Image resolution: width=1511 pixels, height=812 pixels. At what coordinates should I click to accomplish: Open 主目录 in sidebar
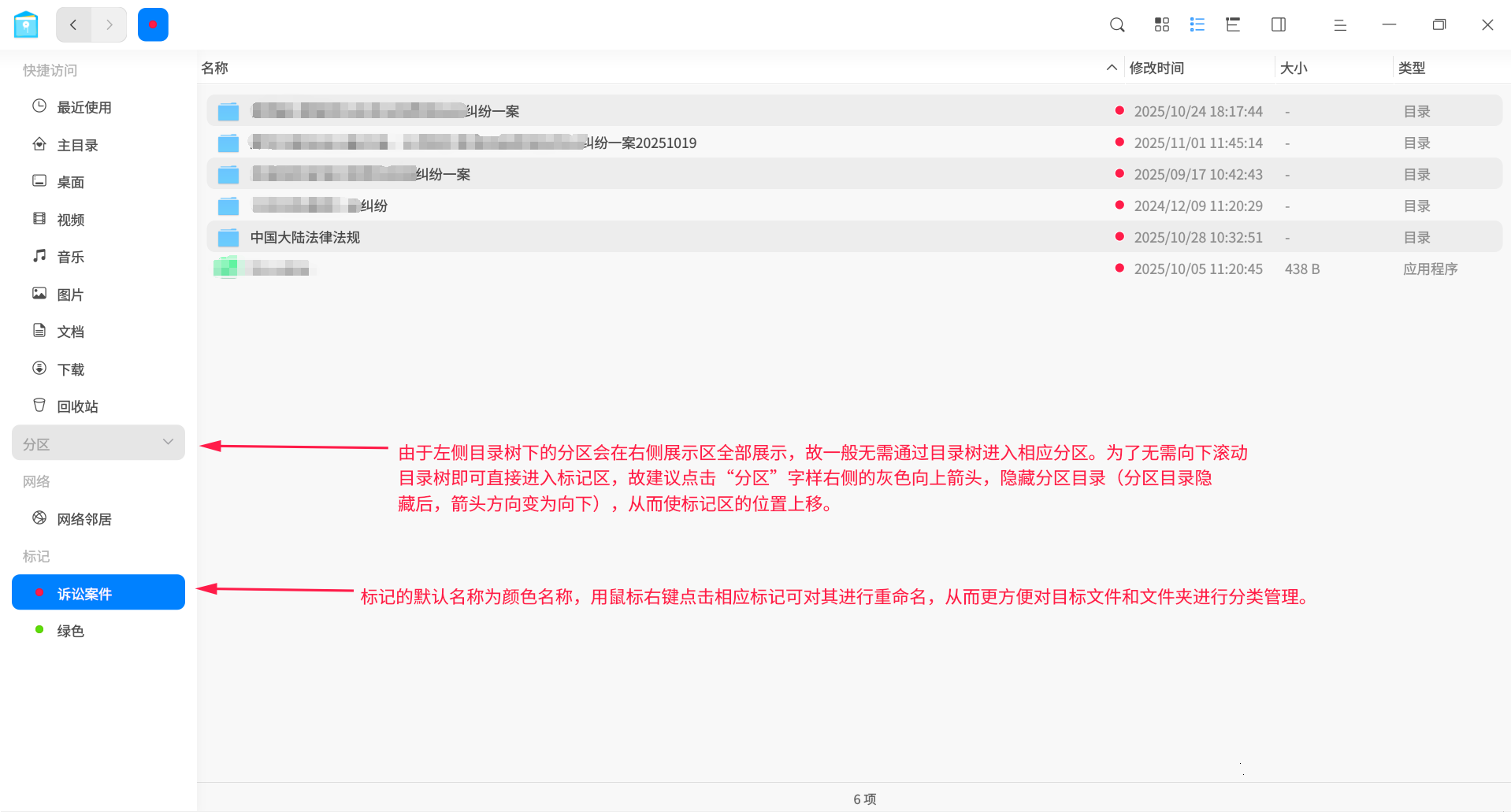tap(98, 145)
